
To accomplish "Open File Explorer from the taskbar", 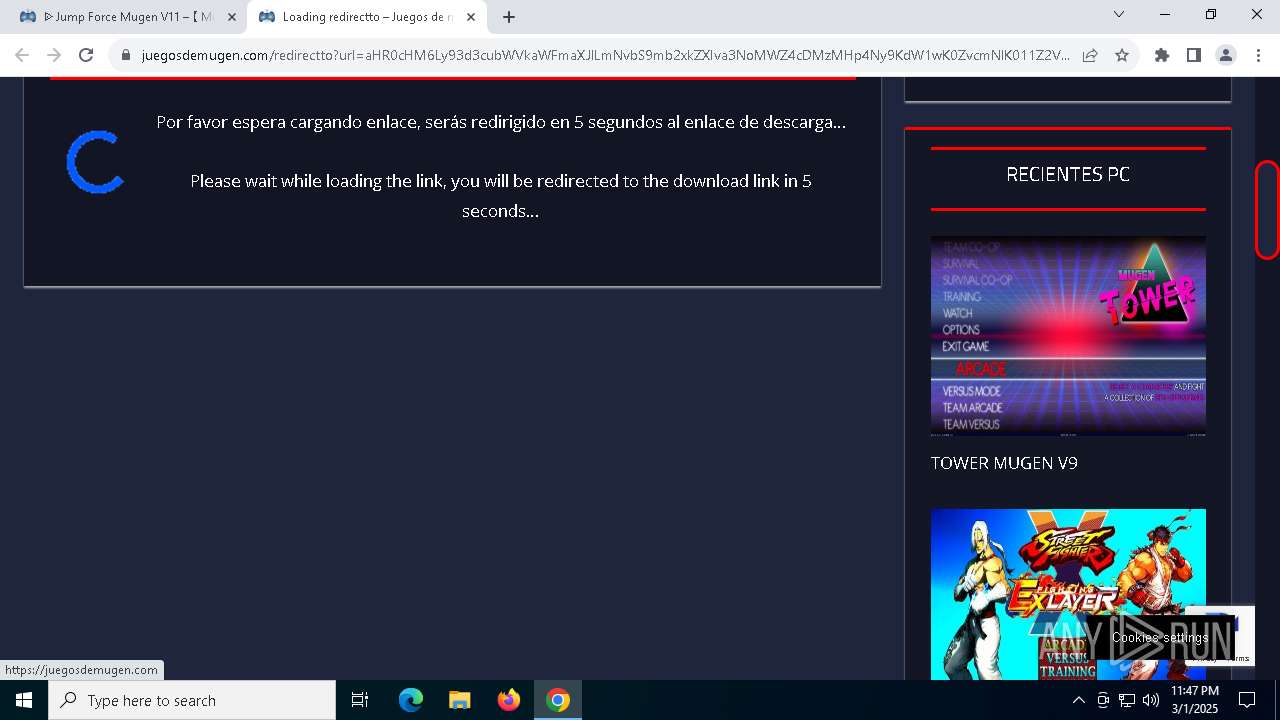I will [x=460, y=700].
